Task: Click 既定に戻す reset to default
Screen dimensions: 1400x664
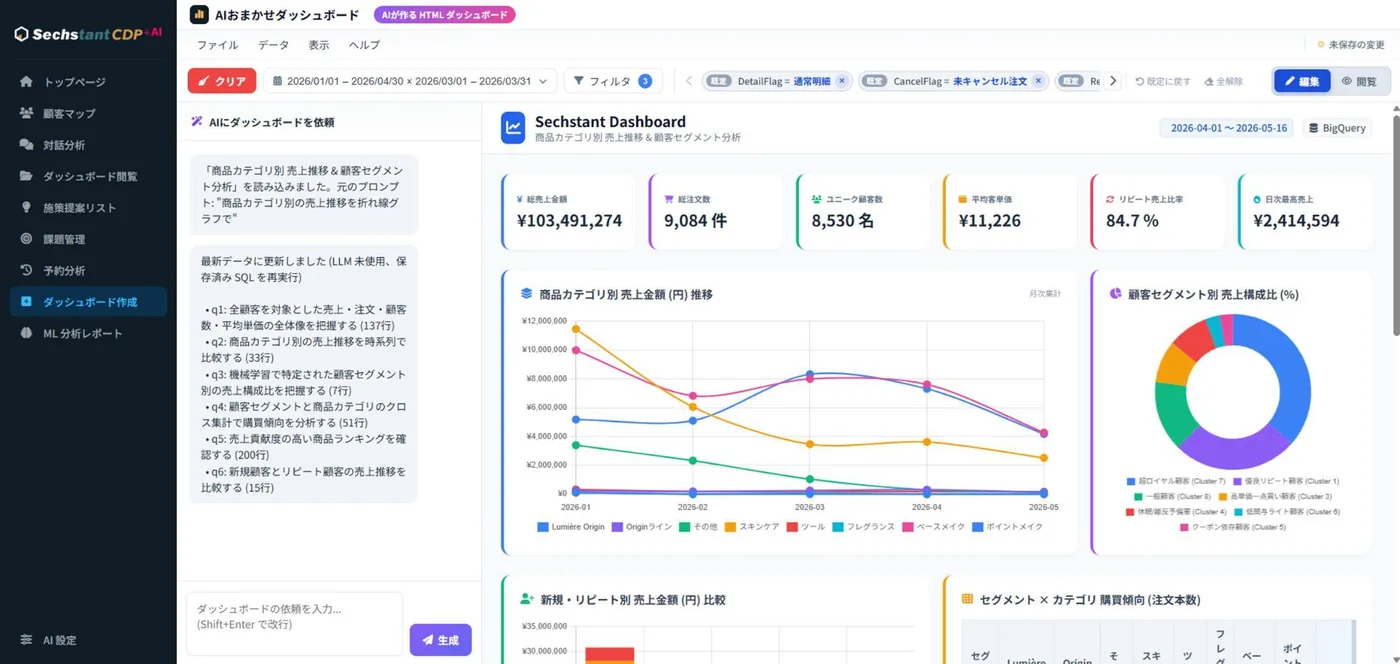Action: (1163, 81)
